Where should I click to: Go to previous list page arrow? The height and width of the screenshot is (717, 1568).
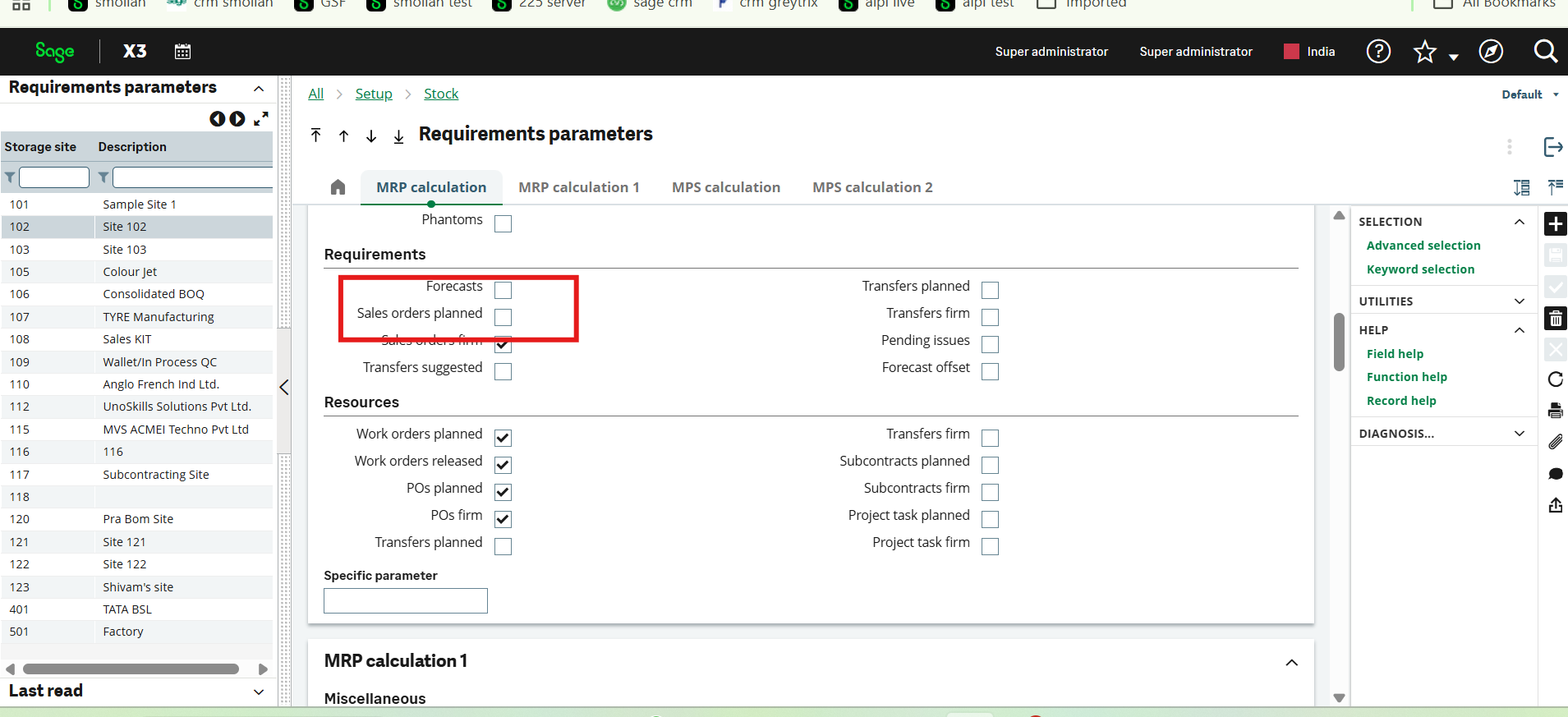tap(217, 119)
